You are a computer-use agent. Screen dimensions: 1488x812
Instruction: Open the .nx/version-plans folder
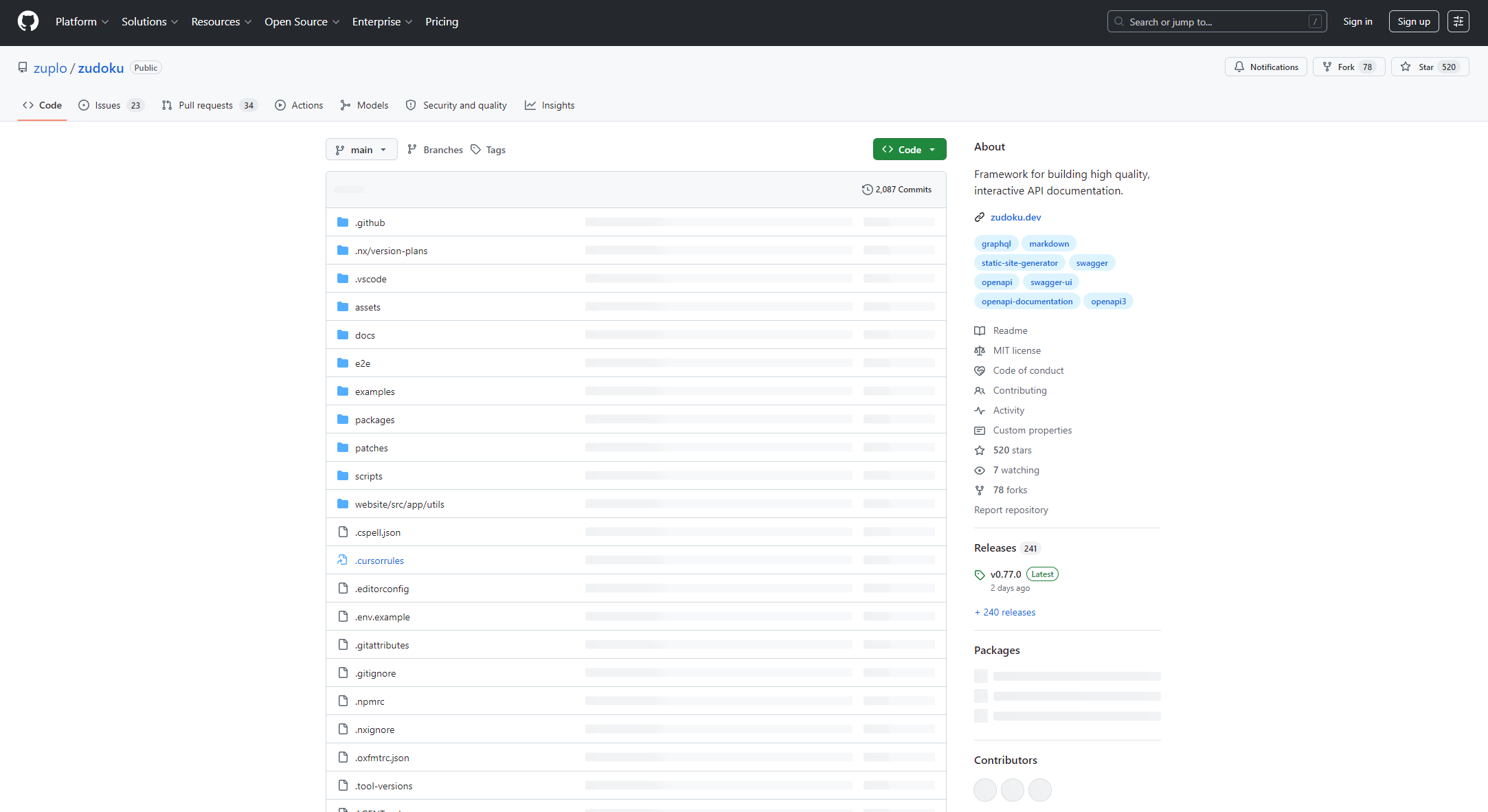[391, 251]
